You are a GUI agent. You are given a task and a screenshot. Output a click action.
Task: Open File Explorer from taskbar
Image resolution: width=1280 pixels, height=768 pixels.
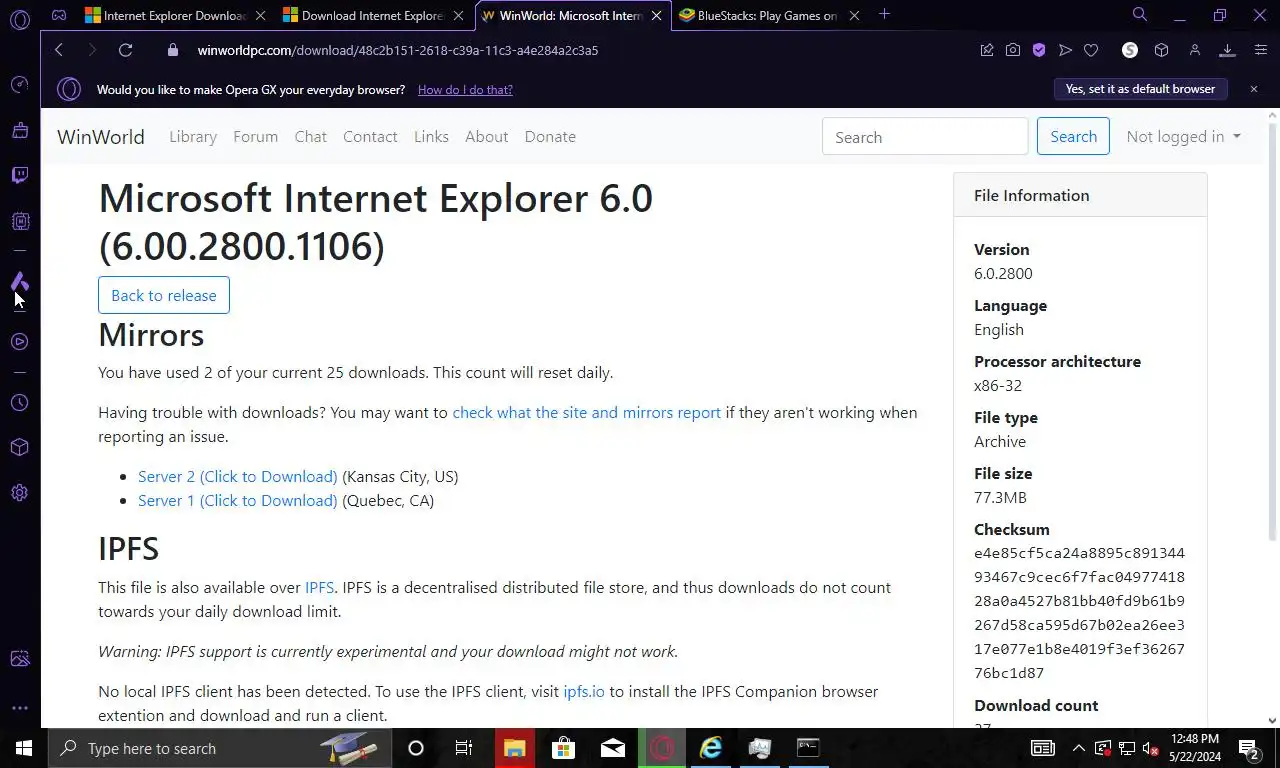click(x=514, y=748)
